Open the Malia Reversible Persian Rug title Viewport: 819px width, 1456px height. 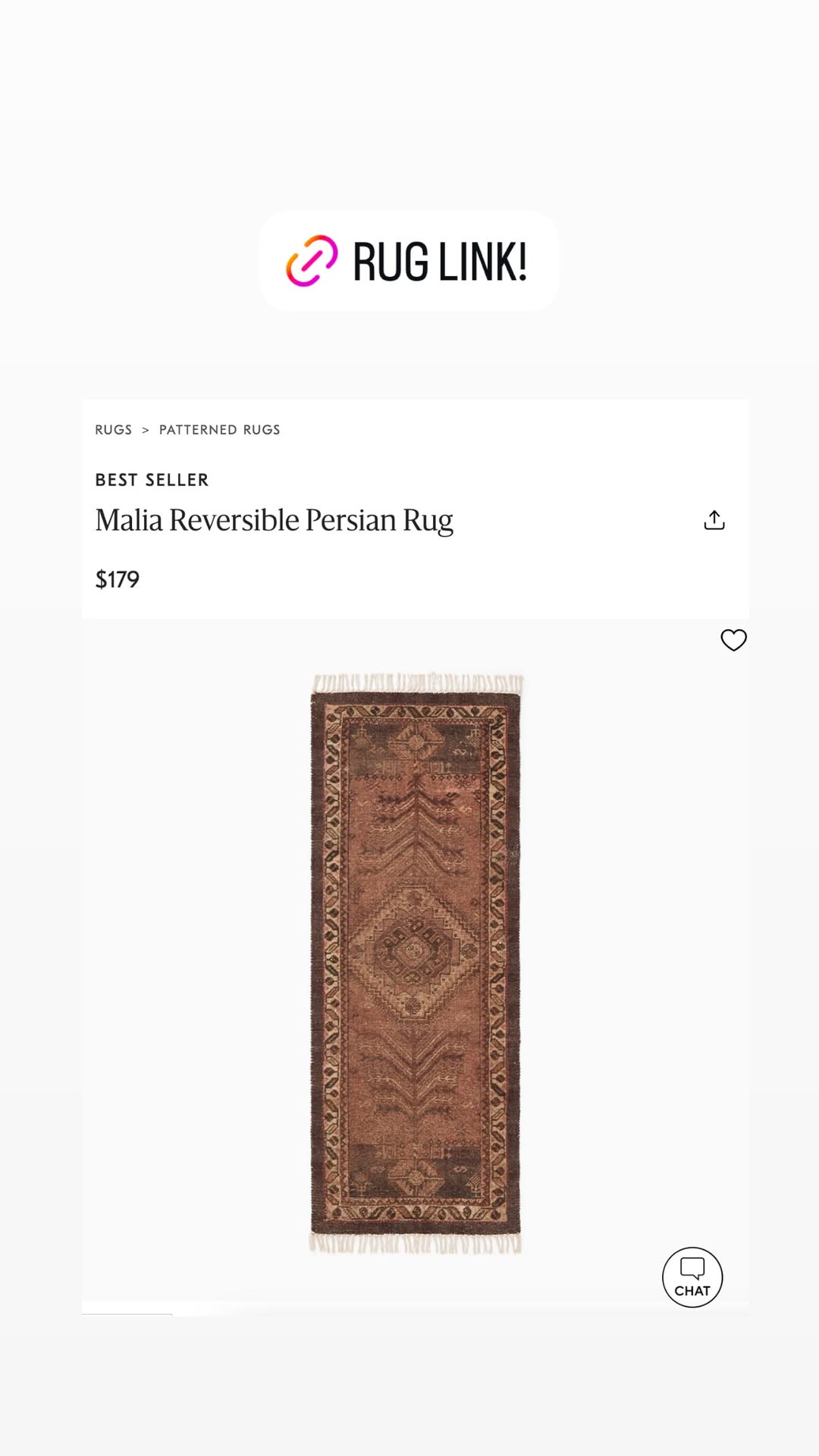coord(274,521)
